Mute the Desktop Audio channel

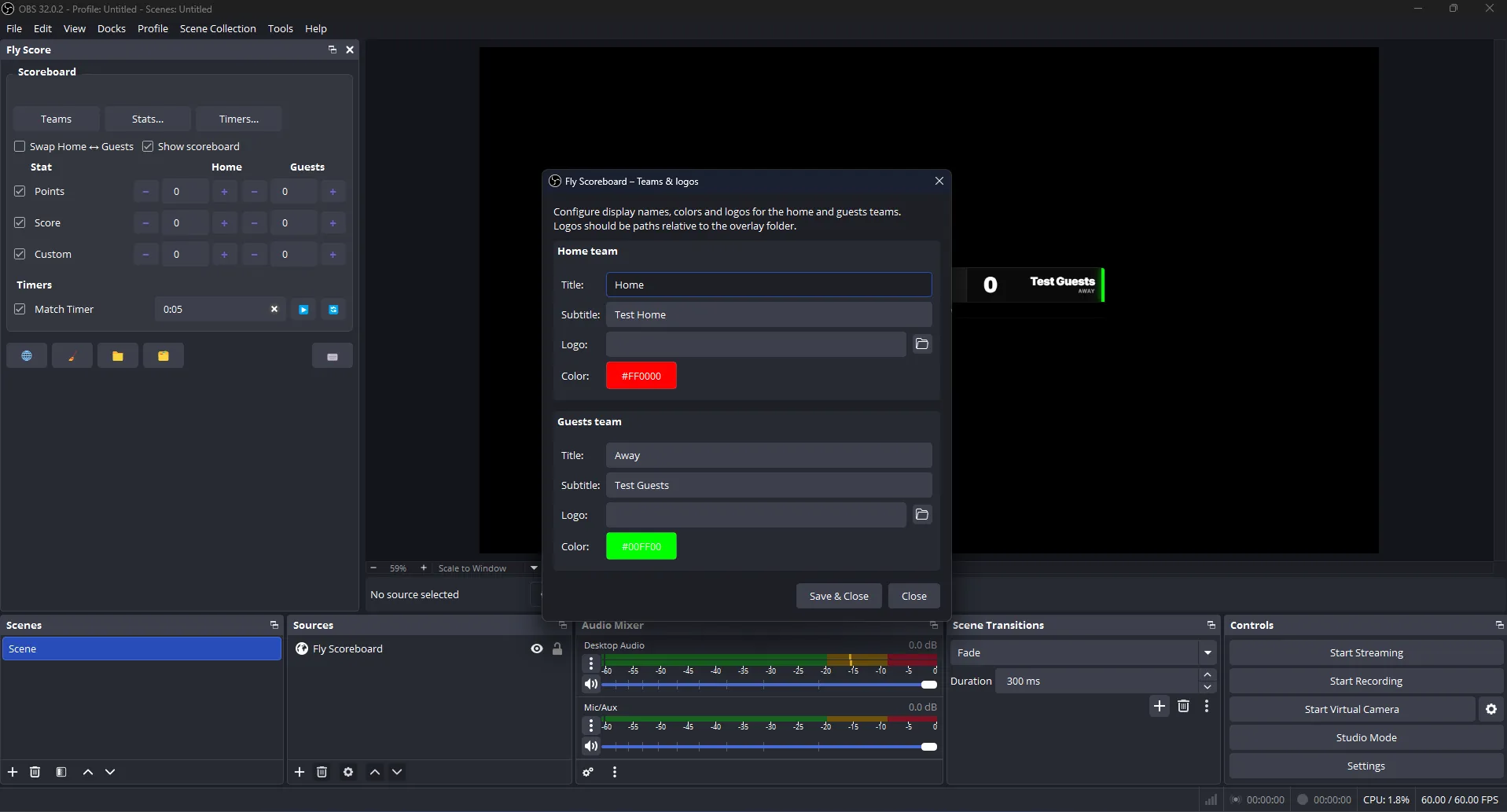click(592, 684)
